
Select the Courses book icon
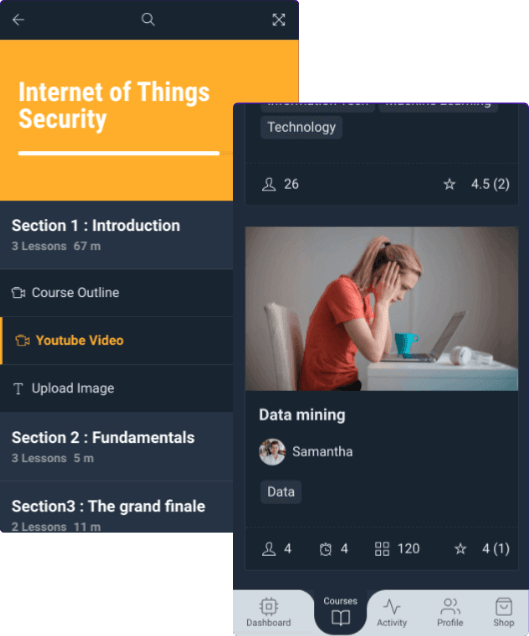tap(340, 618)
